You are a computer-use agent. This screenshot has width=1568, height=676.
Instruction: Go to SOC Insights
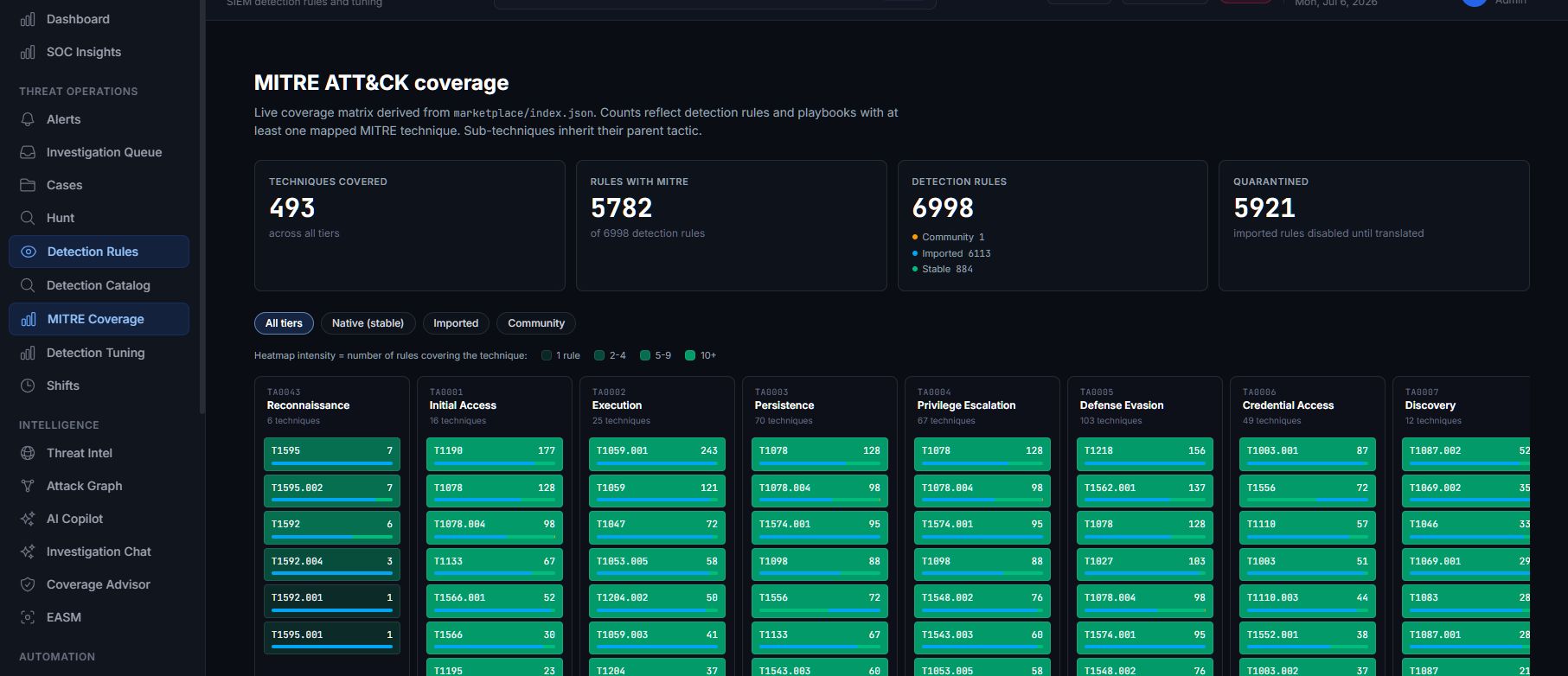click(99, 52)
